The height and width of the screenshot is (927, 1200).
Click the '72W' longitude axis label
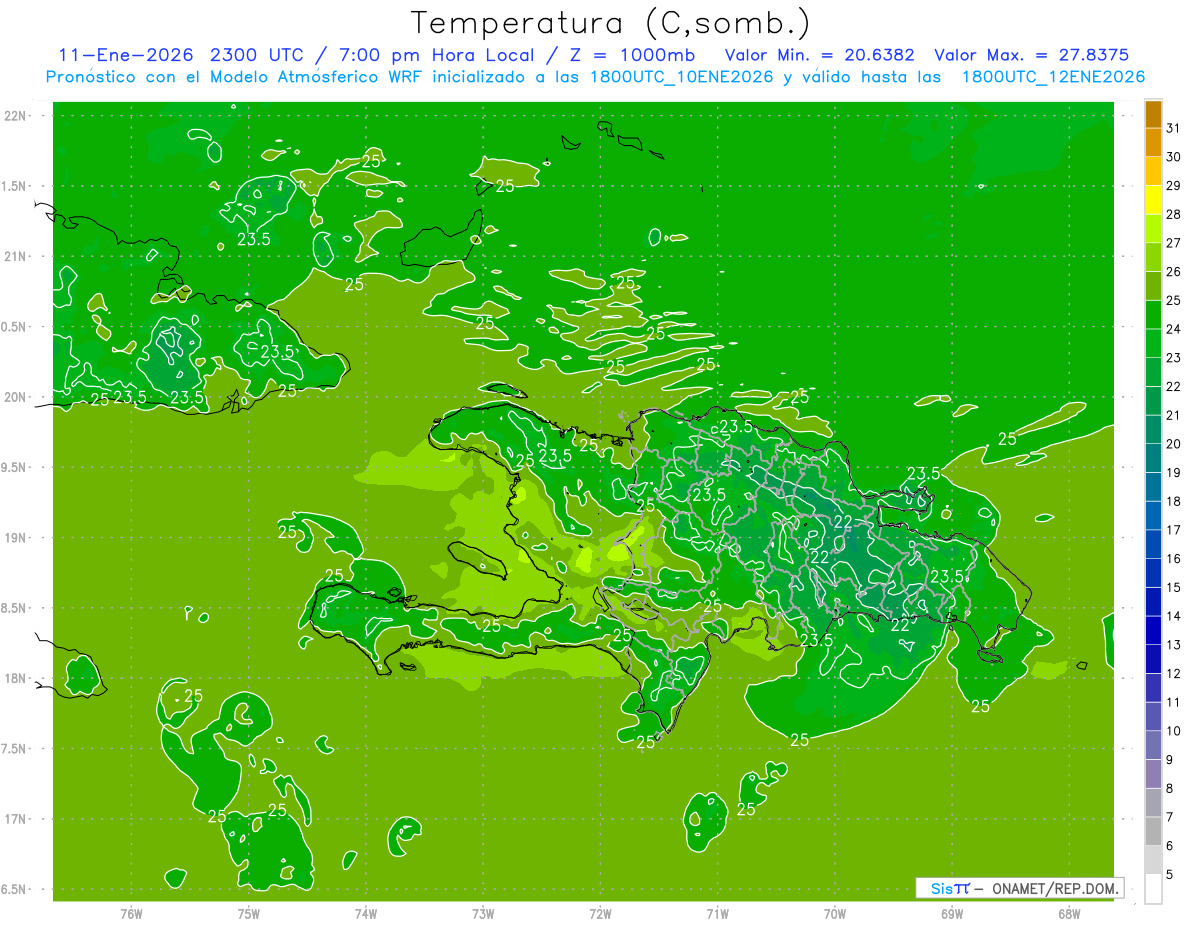tap(600, 914)
